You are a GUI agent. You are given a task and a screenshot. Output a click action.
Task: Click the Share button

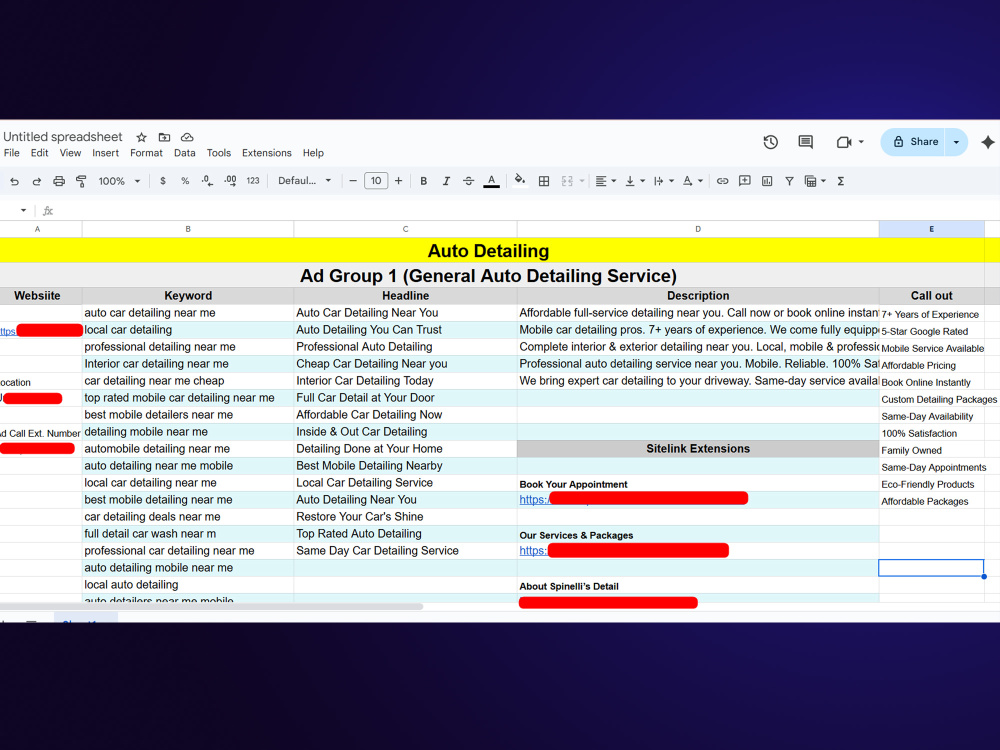tap(915, 142)
